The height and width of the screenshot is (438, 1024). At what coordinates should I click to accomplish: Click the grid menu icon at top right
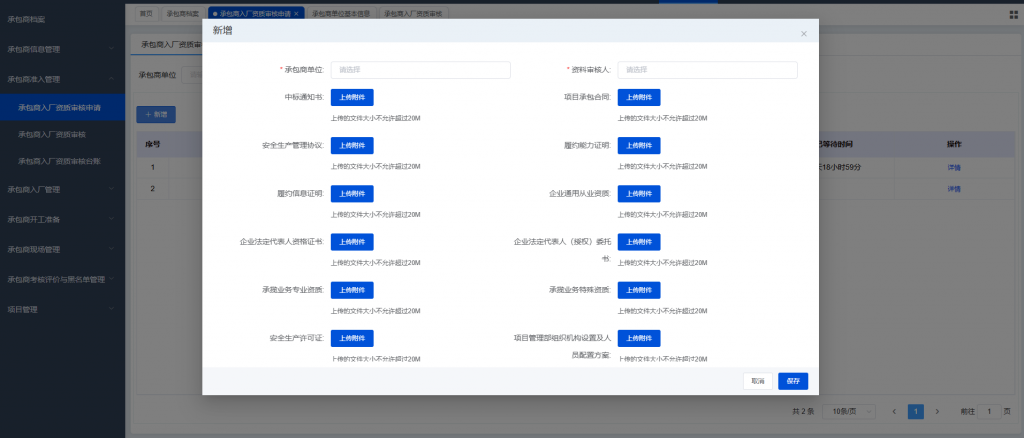(x=1013, y=13)
